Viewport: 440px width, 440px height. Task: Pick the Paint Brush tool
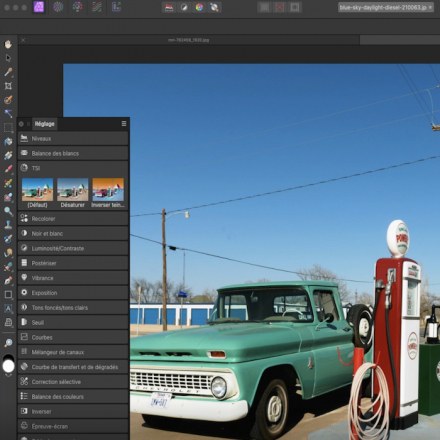click(x=8, y=169)
